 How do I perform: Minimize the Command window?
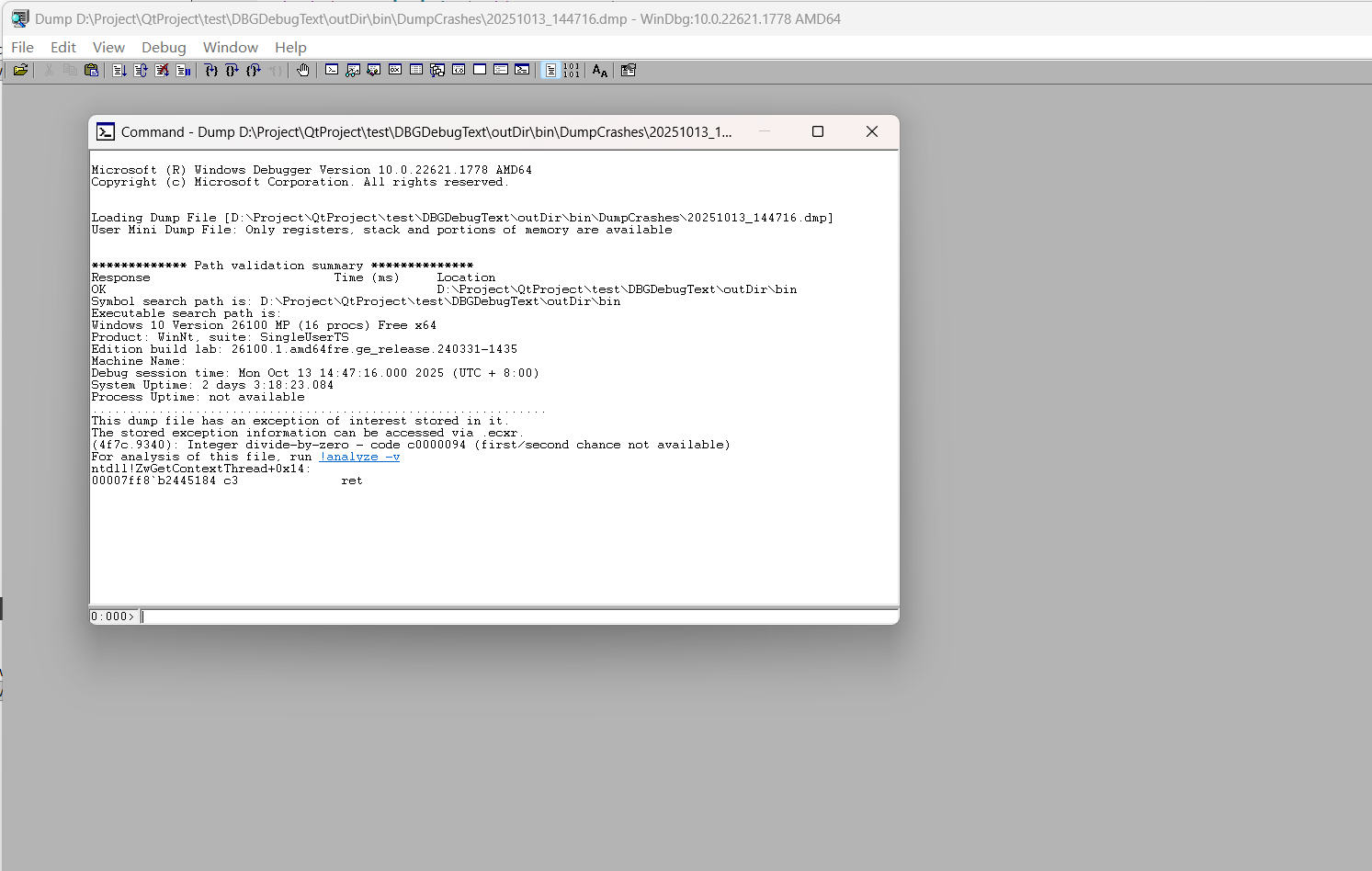coord(764,131)
